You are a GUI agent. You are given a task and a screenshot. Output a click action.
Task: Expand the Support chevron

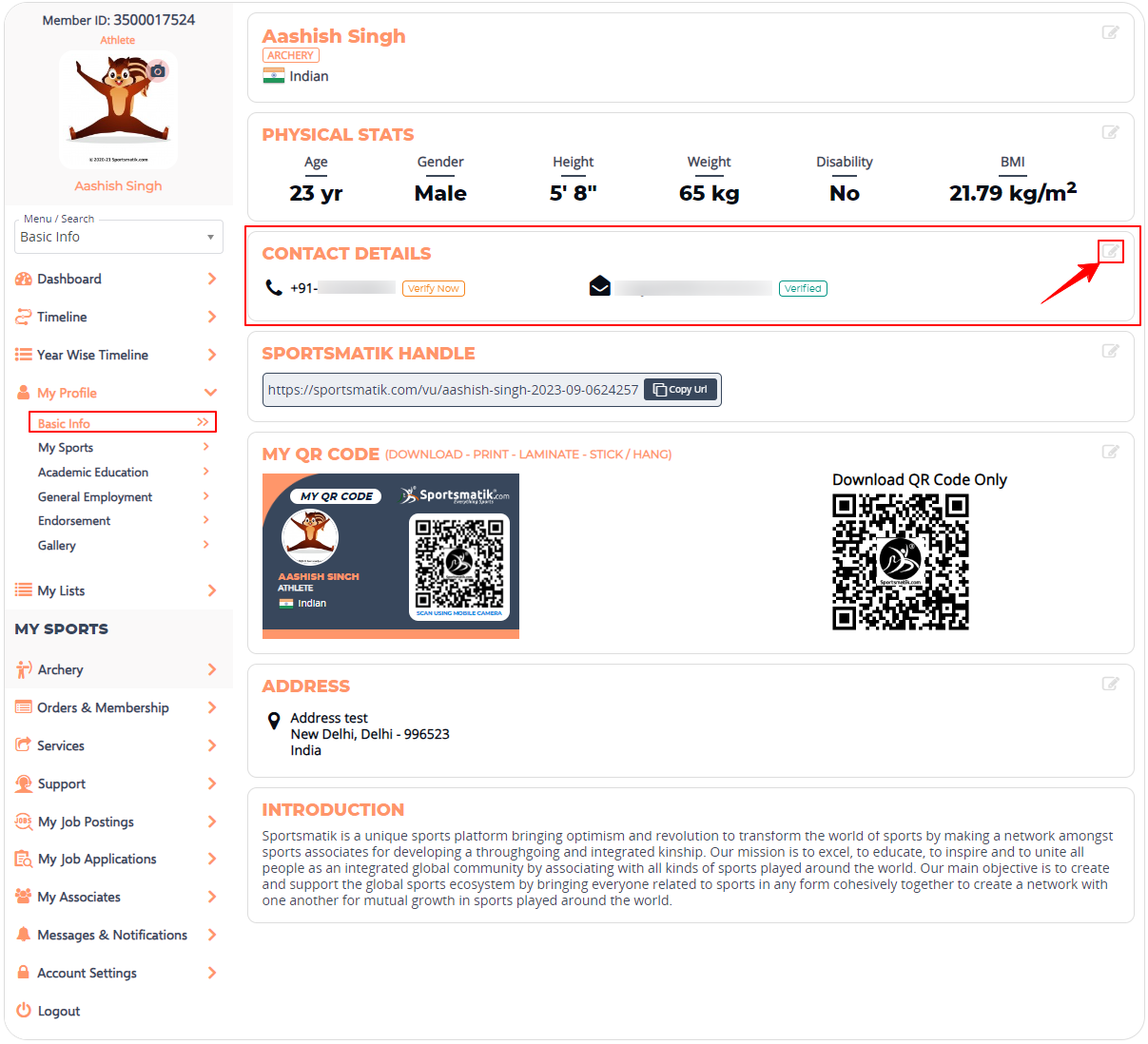coord(212,783)
